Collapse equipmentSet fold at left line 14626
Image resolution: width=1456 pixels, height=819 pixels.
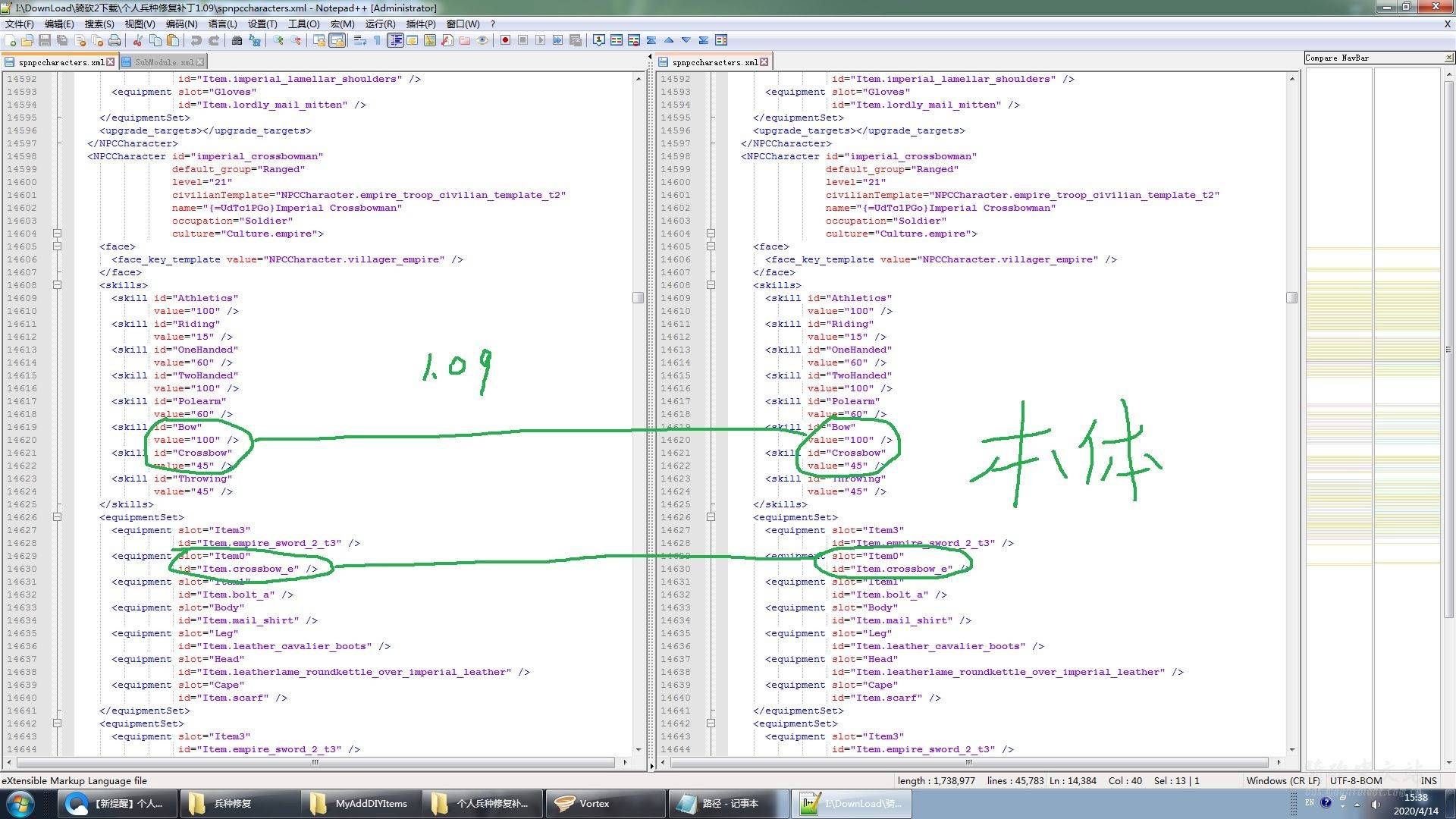(57, 517)
